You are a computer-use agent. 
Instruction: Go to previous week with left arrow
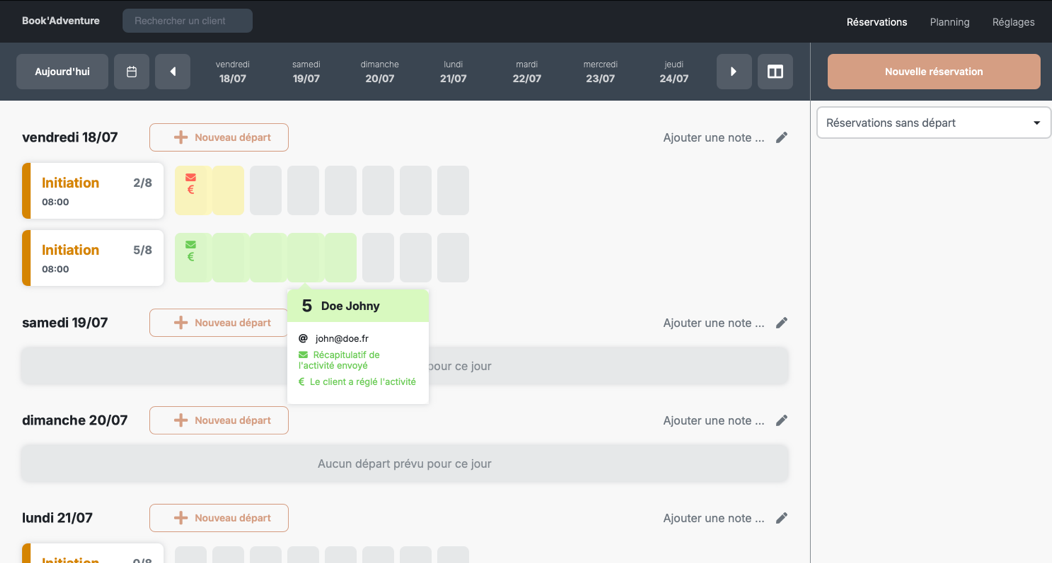173,72
